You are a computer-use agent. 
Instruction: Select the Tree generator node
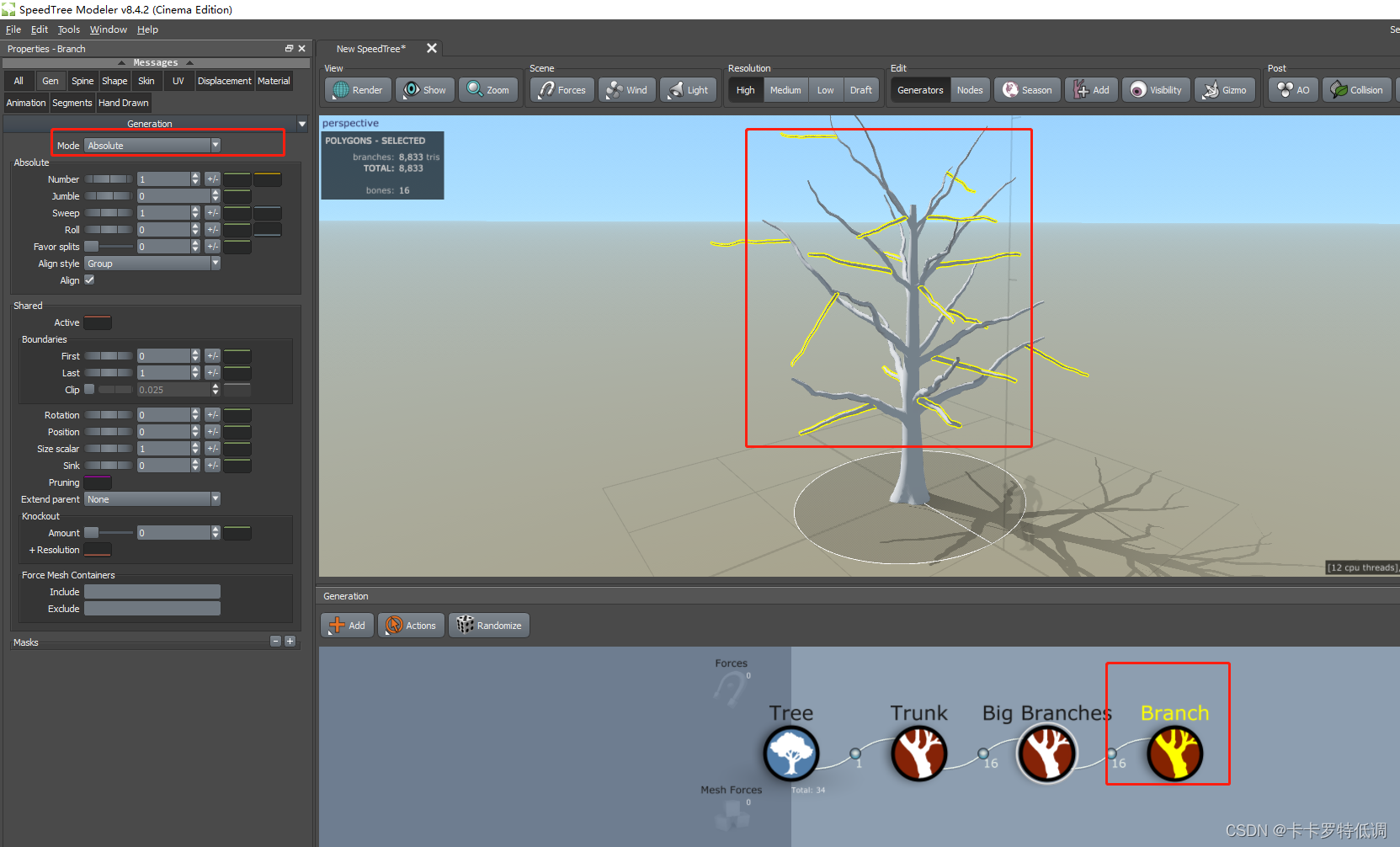coord(790,754)
